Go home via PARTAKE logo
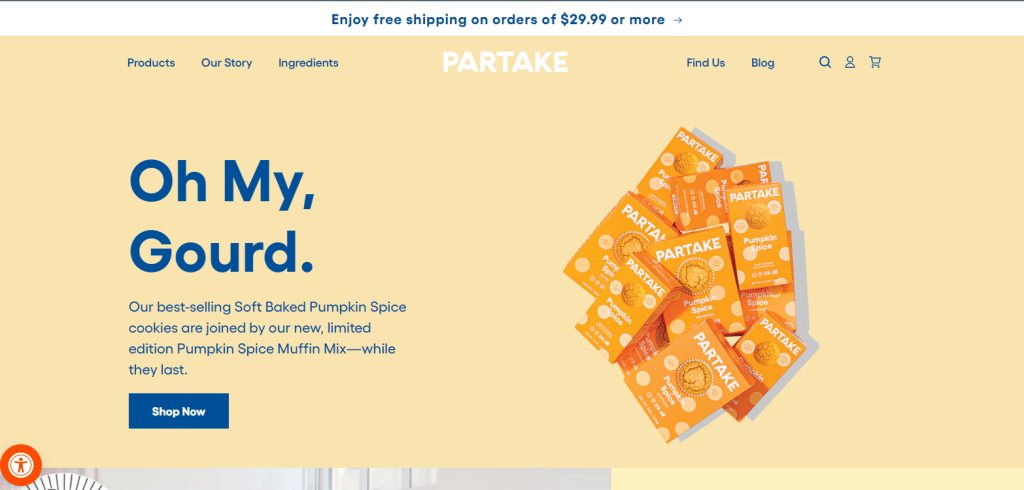The width and height of the screenshot is (1024, 490). 505,62
